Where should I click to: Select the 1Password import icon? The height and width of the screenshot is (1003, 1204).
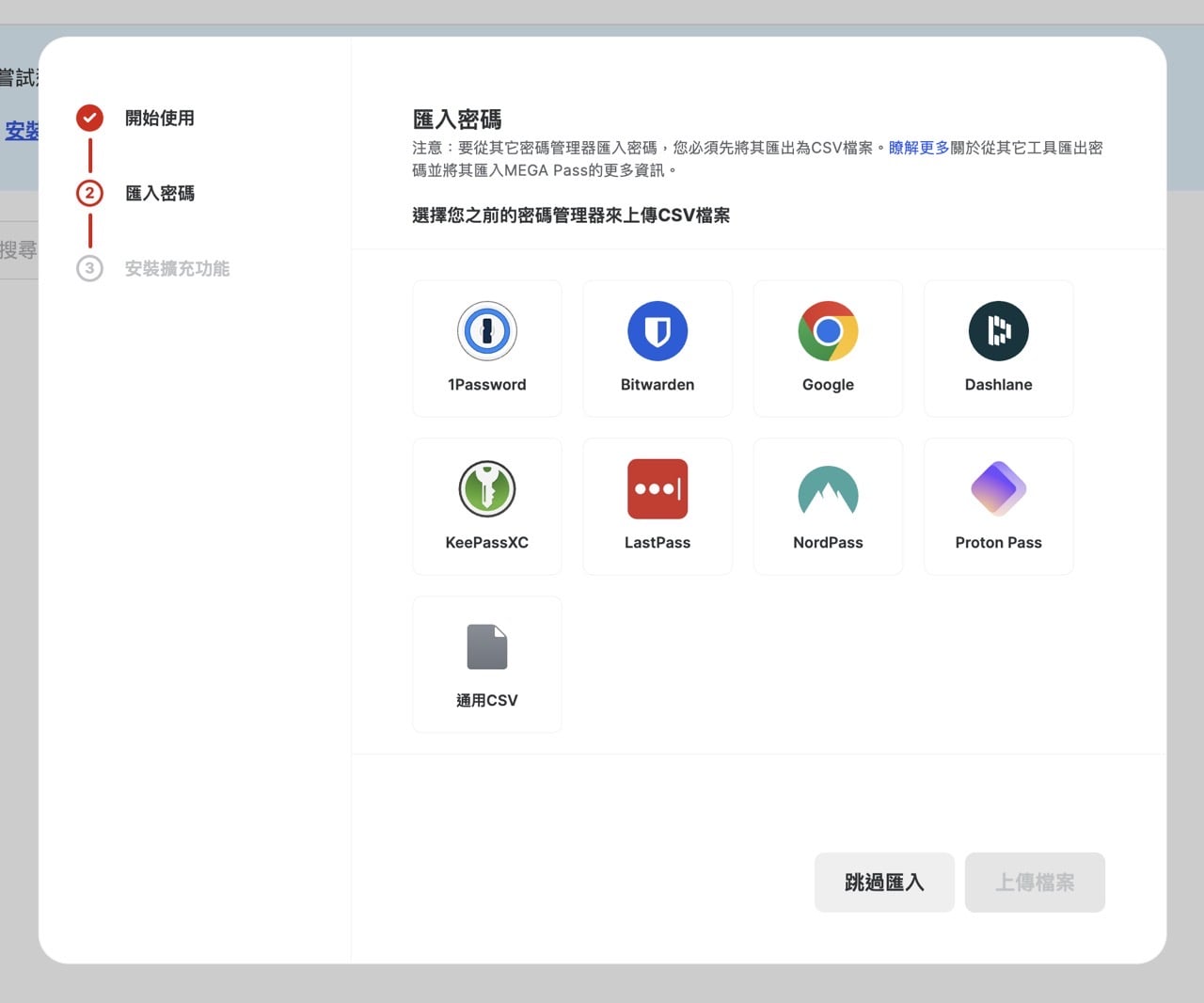[487, 331]
